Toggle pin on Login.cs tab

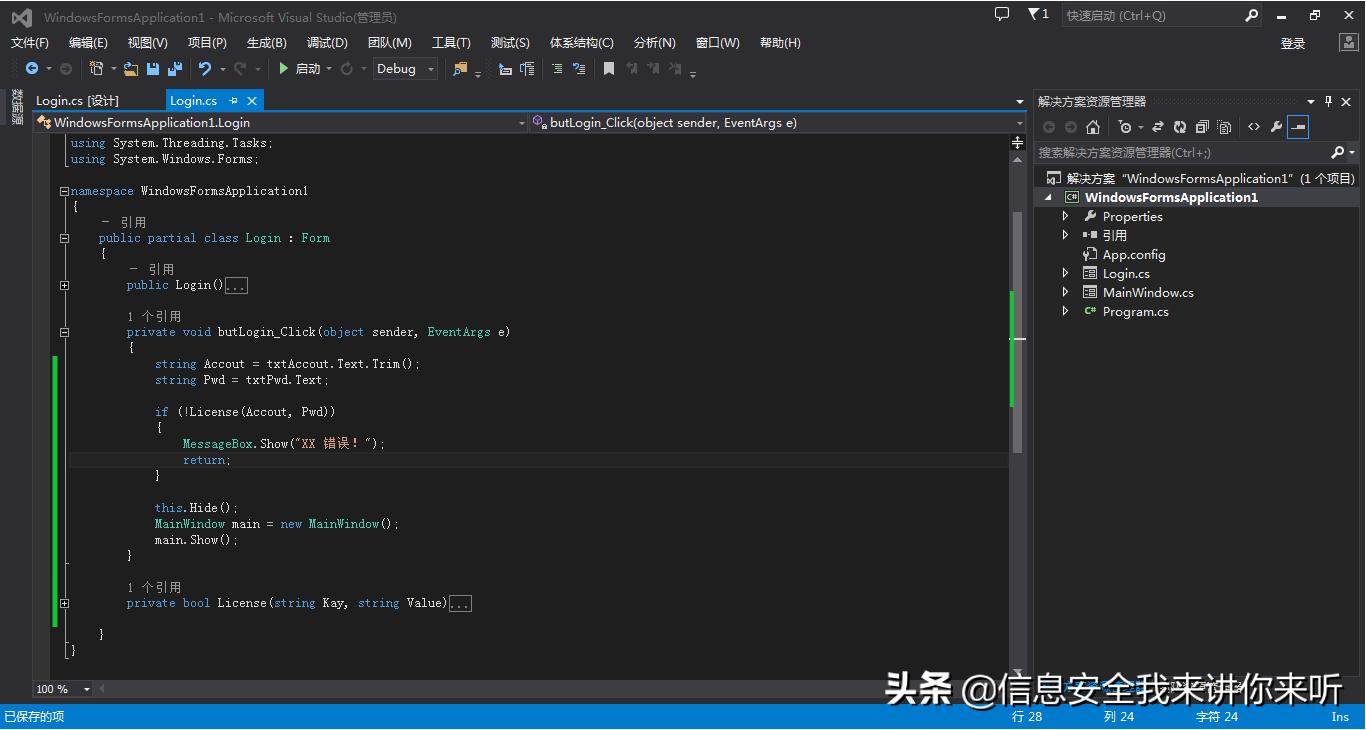point(233,101)
